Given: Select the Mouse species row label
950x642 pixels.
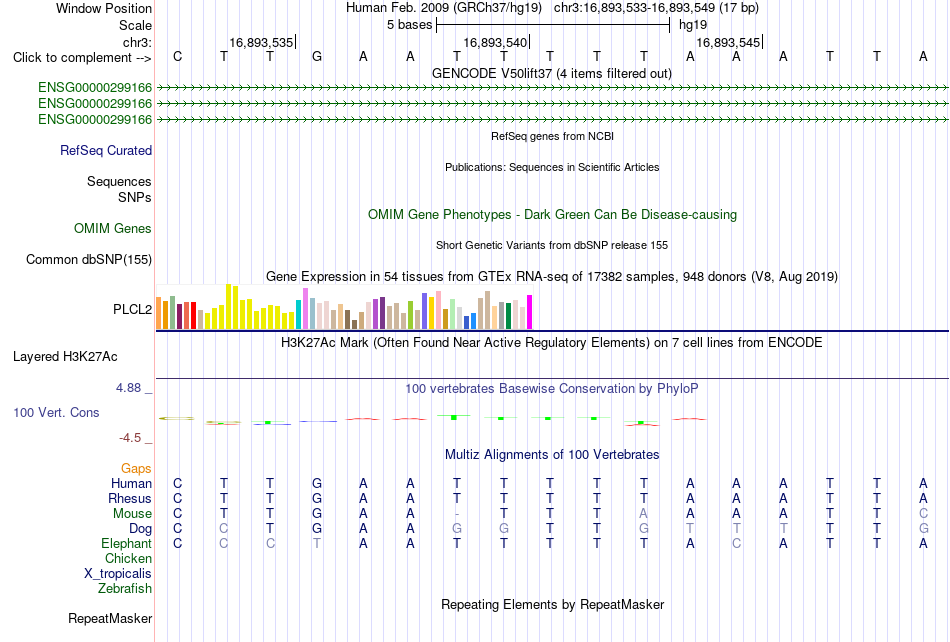Looking at the screenshot, I should click(x=132, y=514).
